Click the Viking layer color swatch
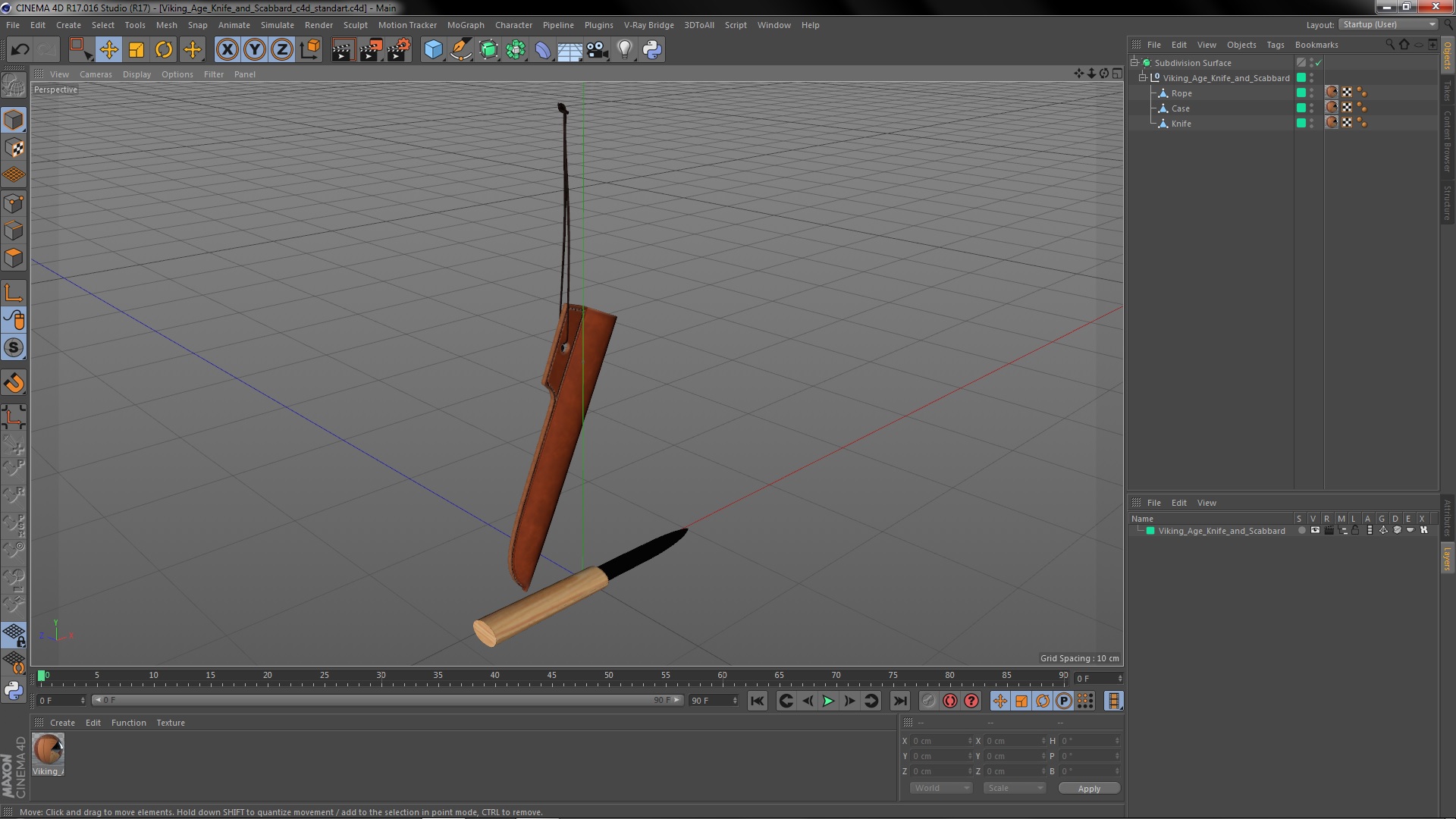This screenshot has height=819, width=1456. 1150,531
